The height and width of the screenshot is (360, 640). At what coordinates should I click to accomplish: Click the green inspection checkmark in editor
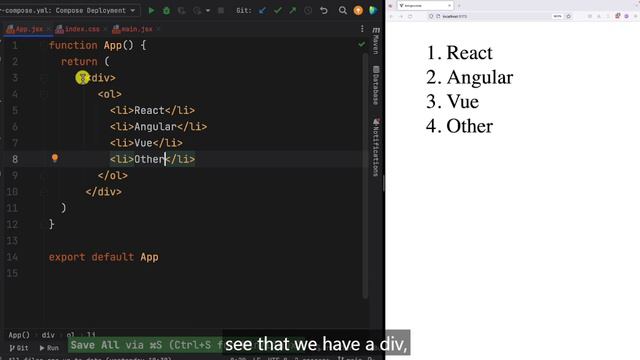[x=362, y=44]
